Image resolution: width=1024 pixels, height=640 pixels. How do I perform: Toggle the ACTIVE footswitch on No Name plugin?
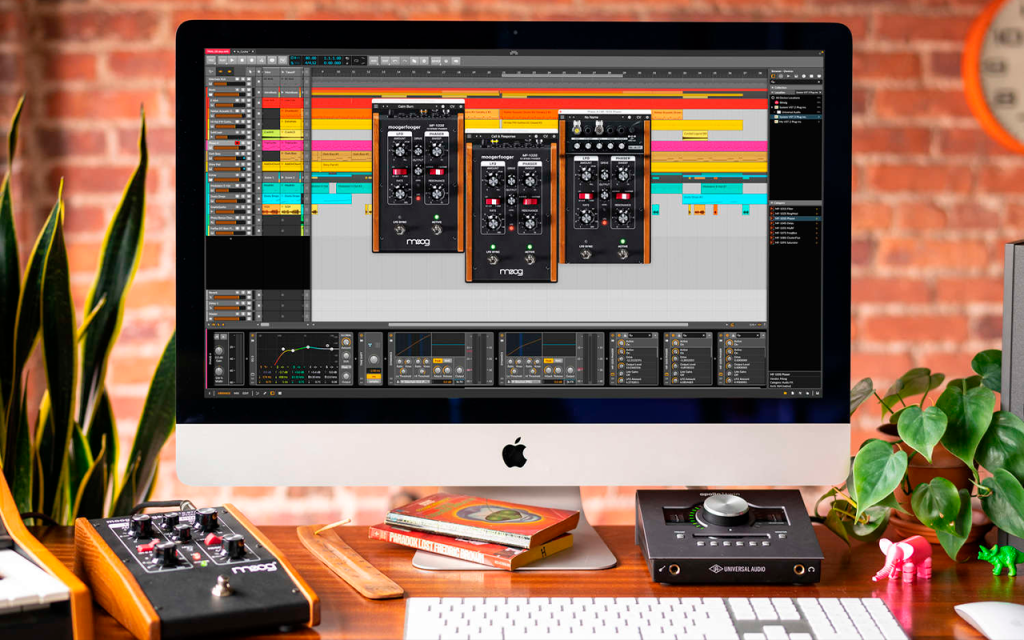[623, 254]
